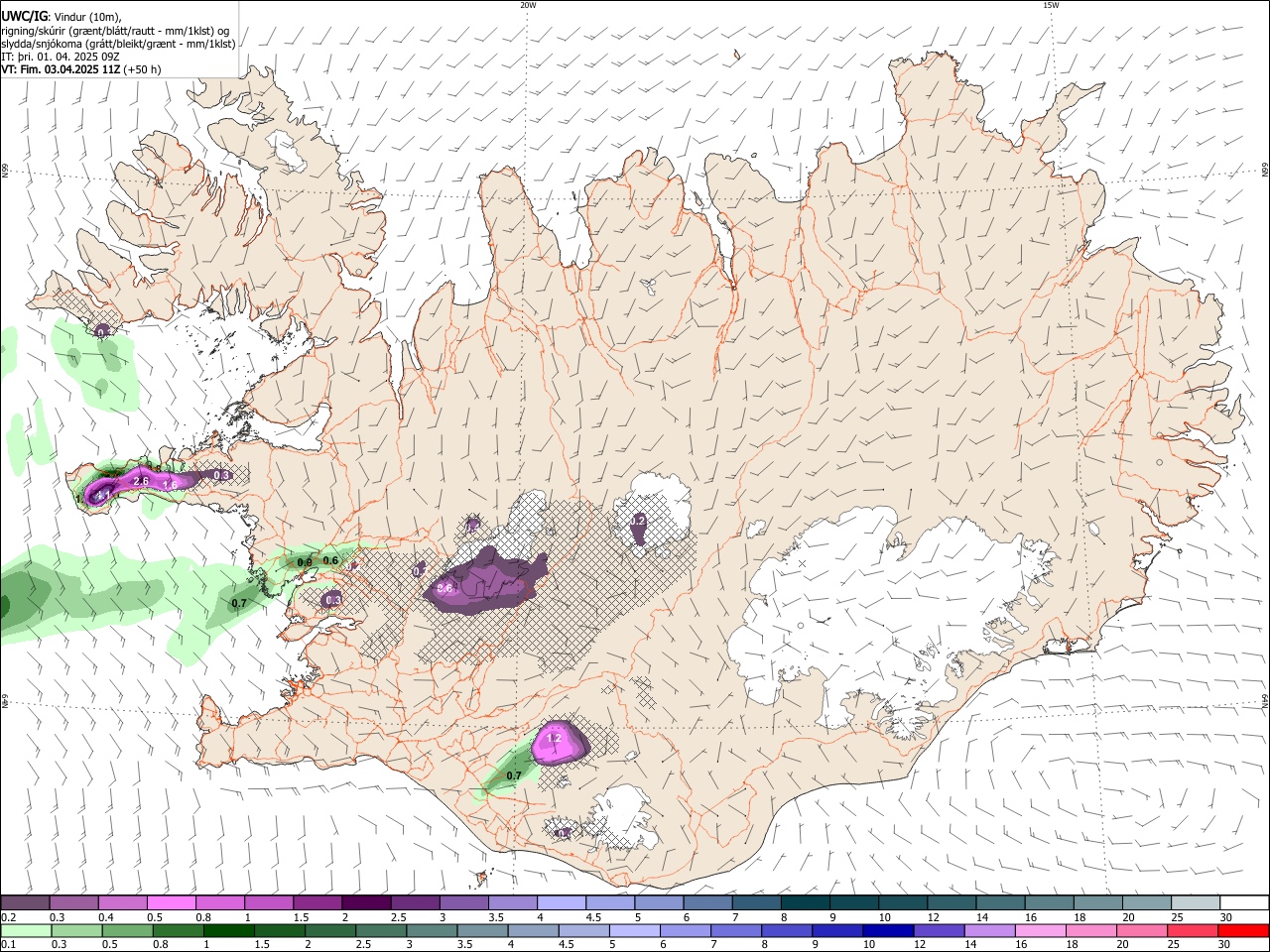Click the 20W longitude label
The image size is (1270, 952).
[528, 4]
